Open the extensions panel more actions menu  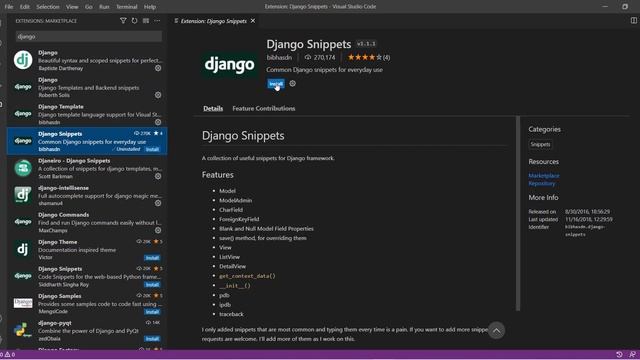coord(157,21)
